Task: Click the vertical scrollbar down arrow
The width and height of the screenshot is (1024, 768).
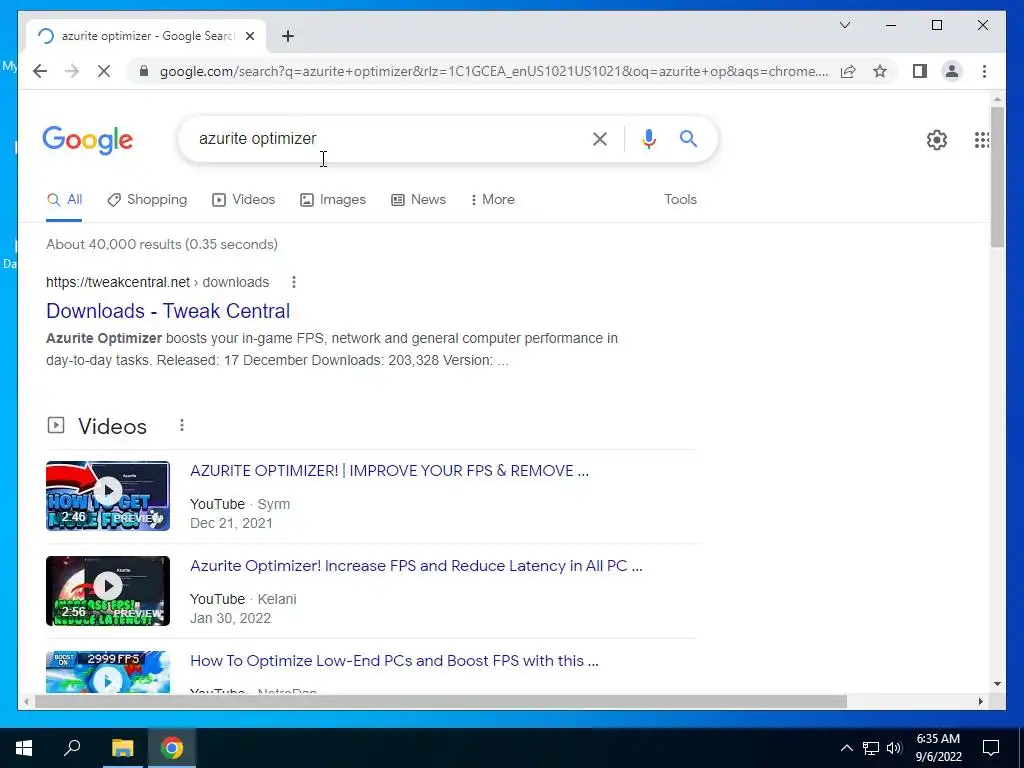Action: pyautogui.click(x=997, y=684)
